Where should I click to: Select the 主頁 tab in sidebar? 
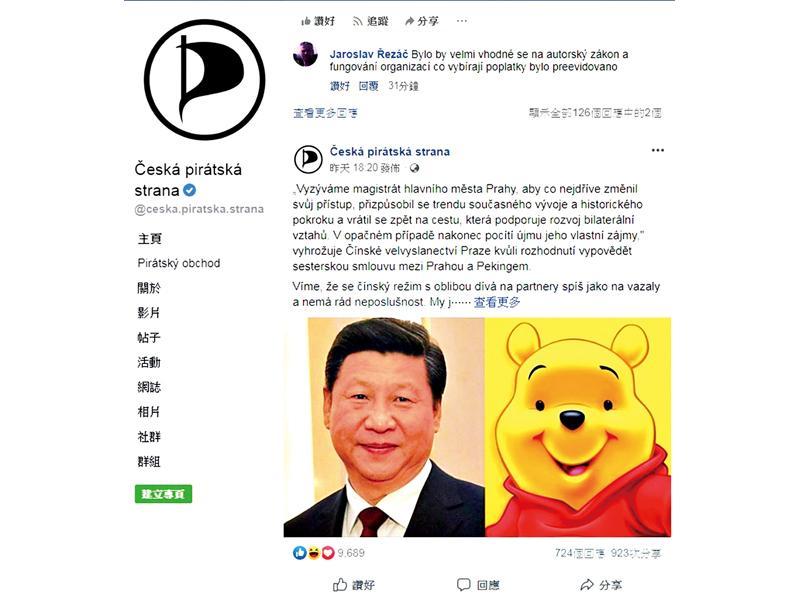[149, 239]
